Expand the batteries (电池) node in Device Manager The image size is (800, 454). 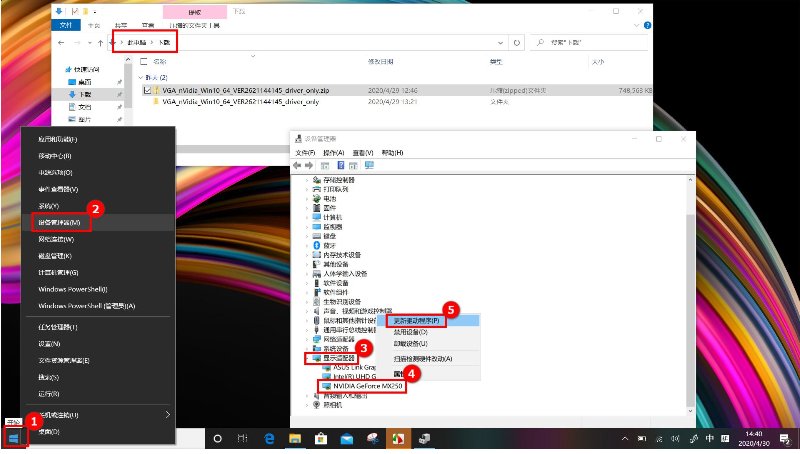[307, 198]
